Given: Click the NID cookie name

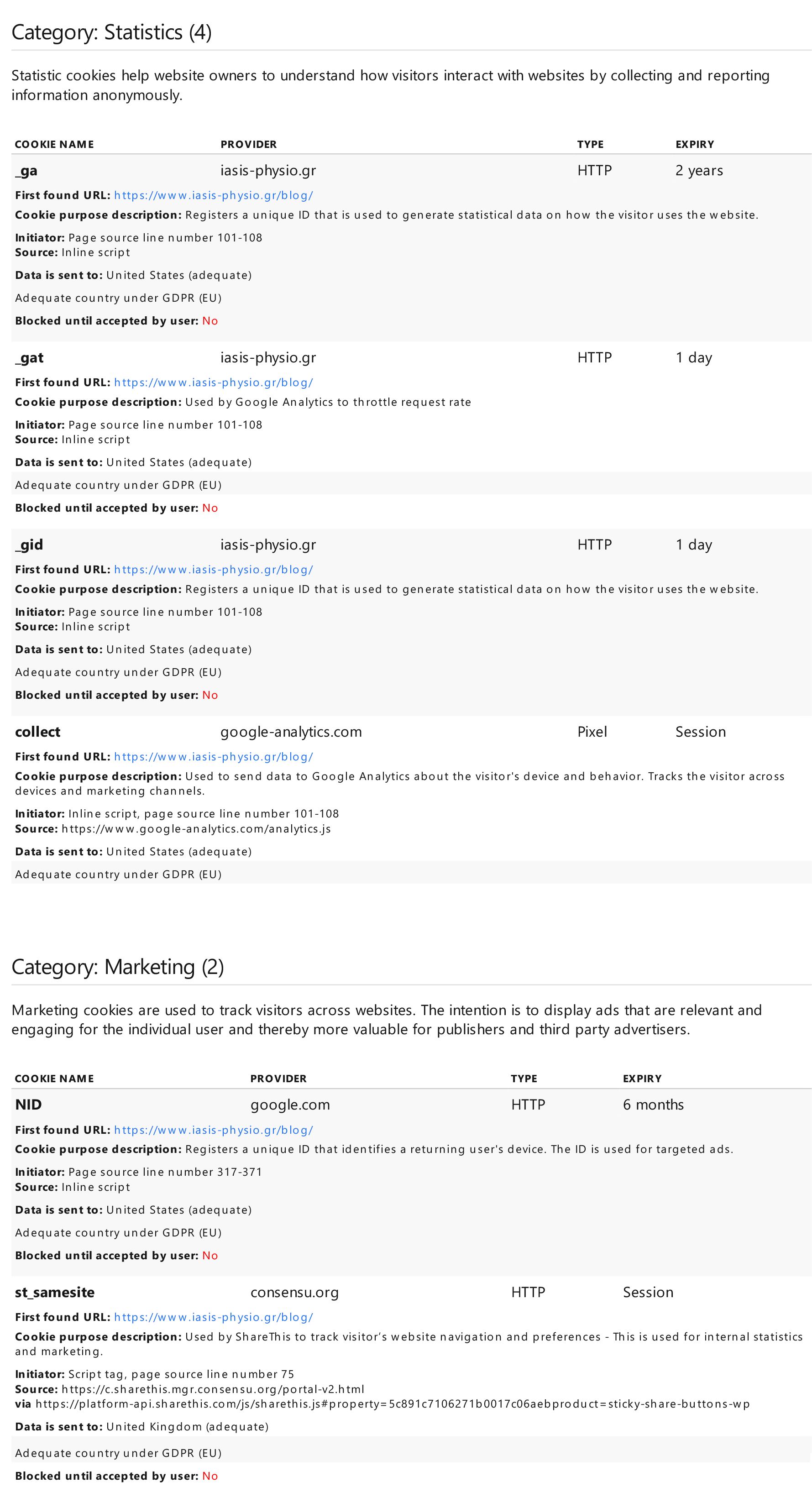Looking at the screenshot, I should click(x=28, y=1105).
